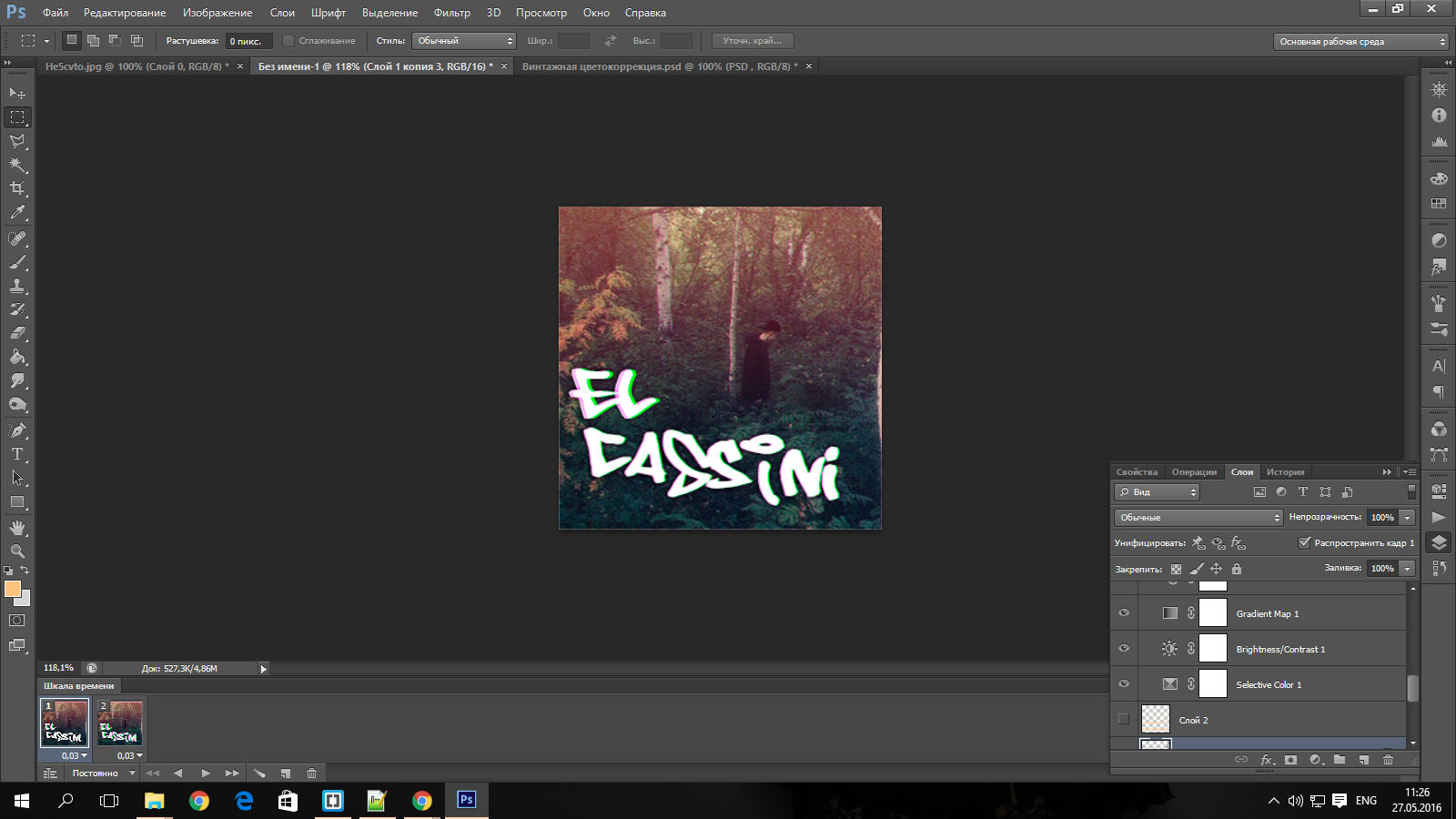
Task: Select the Magic Wand tool
Action: coord(17,165)
